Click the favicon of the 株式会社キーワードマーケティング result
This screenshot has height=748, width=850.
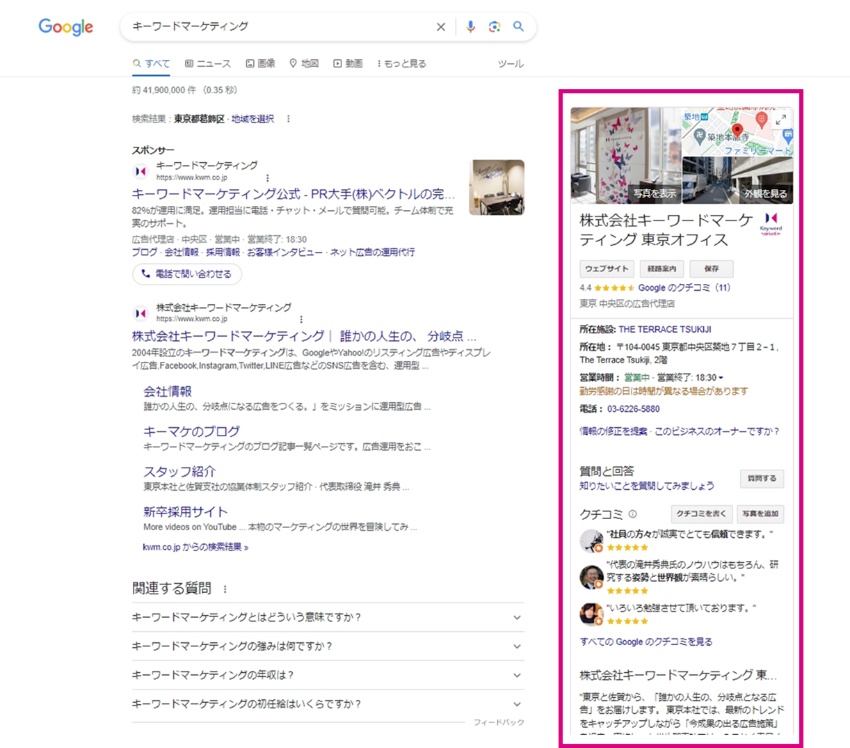(x=141, y=313)
